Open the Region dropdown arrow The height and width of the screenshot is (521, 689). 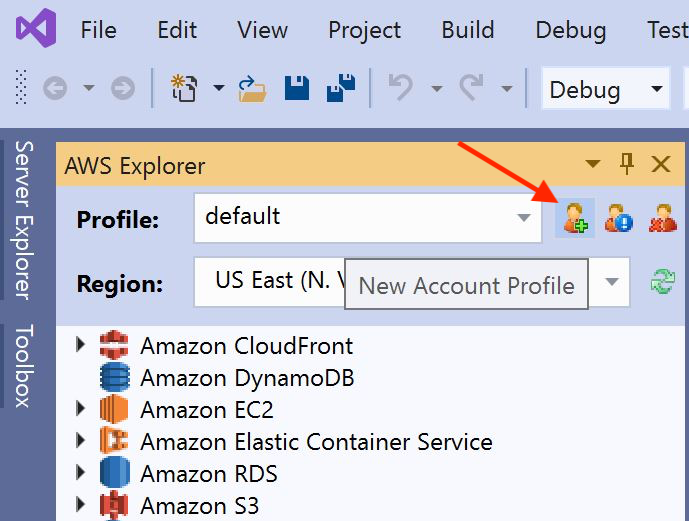612,282
